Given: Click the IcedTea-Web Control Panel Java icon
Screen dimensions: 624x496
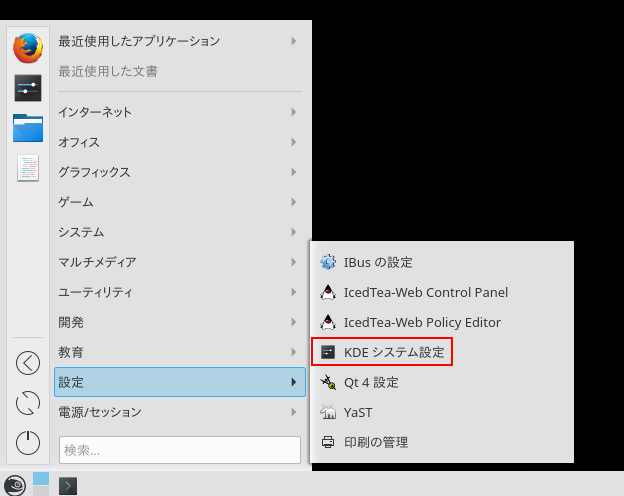Looking at the screenshot, I should [x=328, y=292].
